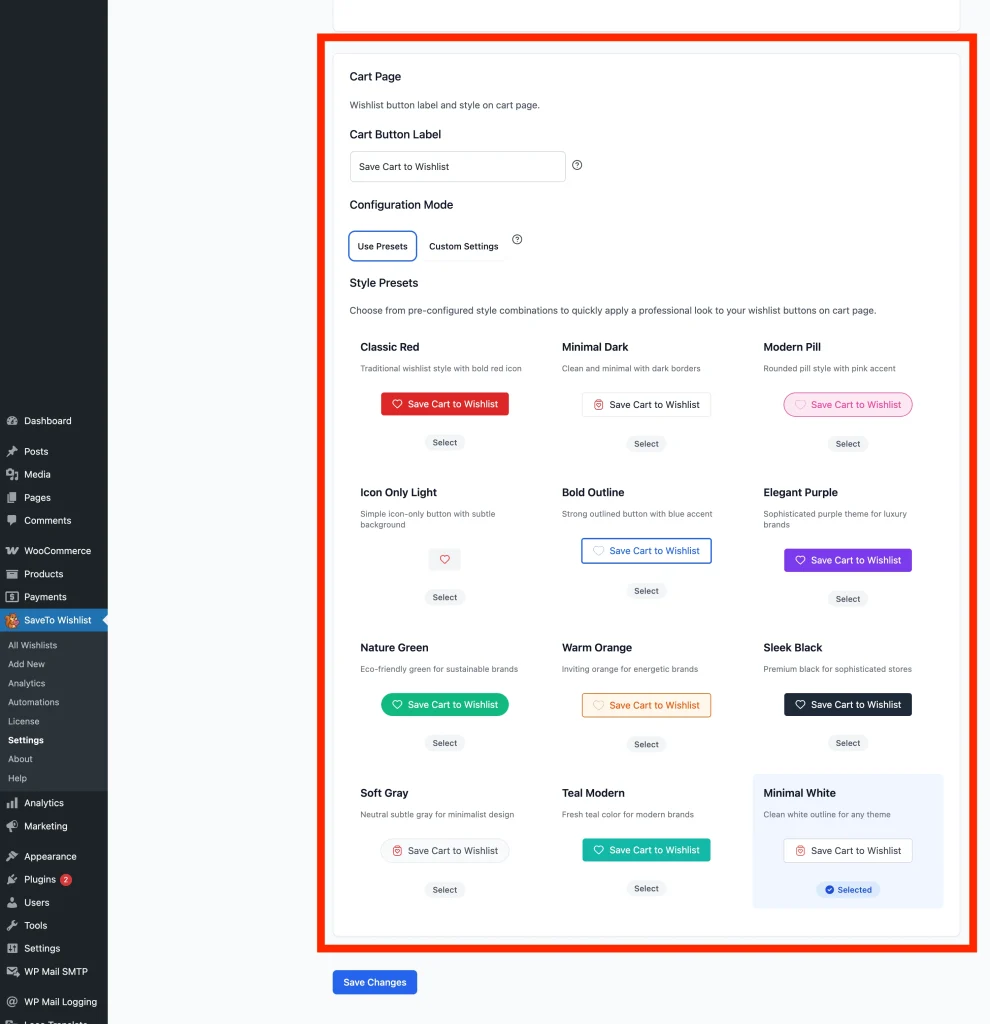
Task: Click the Appearance brush icon
Action: 12,856
